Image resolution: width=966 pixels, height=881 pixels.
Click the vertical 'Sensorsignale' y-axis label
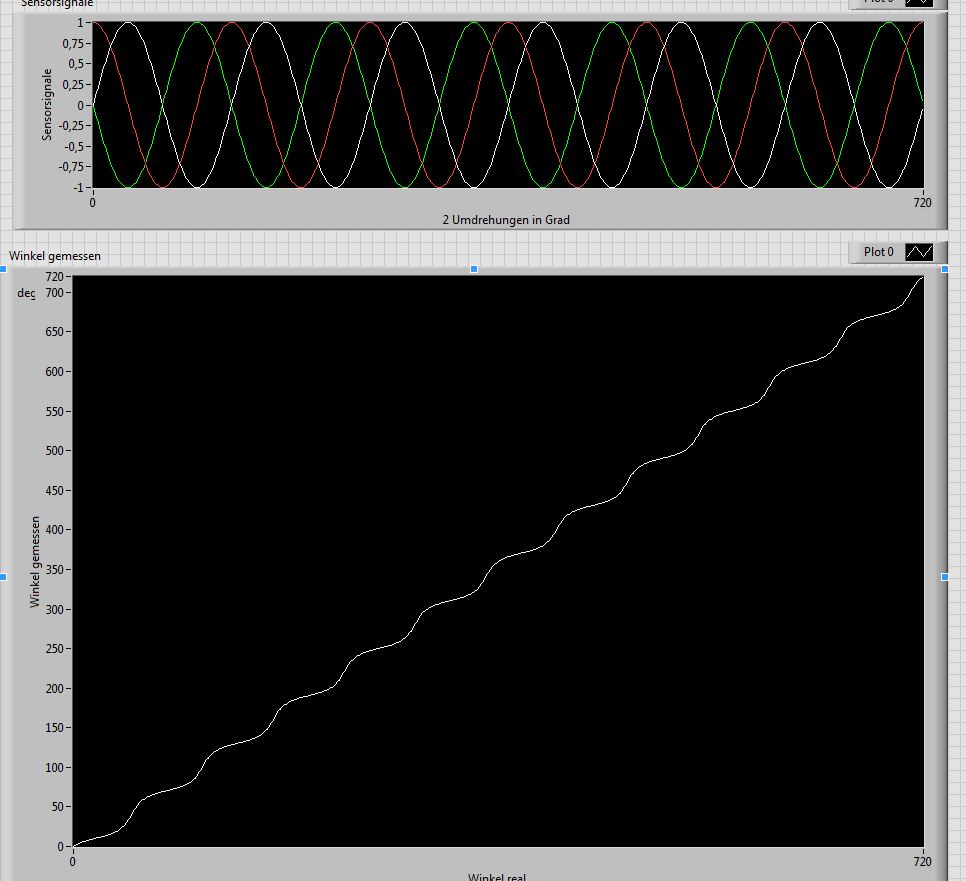pos(47,105)
